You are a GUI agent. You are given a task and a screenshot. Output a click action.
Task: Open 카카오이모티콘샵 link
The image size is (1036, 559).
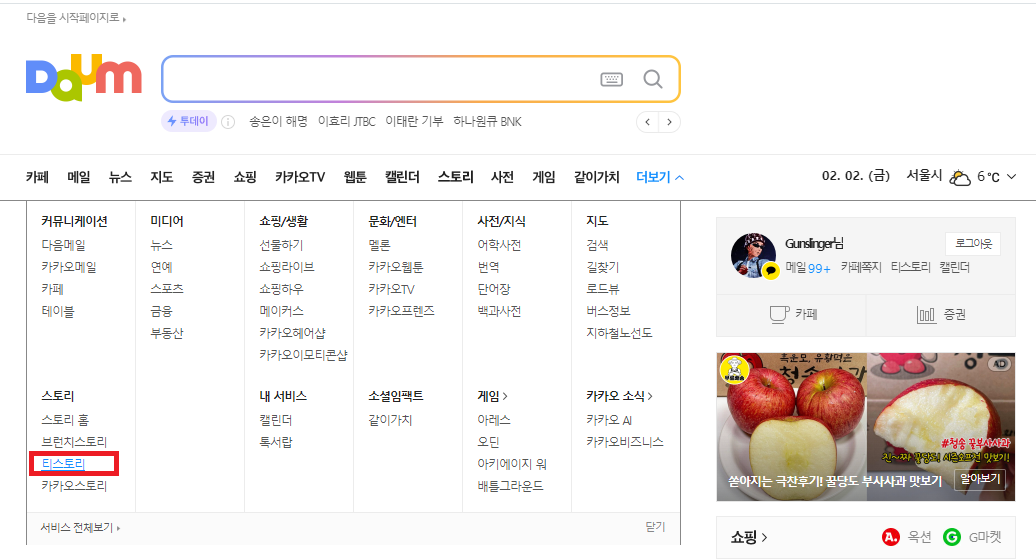(x=303, y=355)
